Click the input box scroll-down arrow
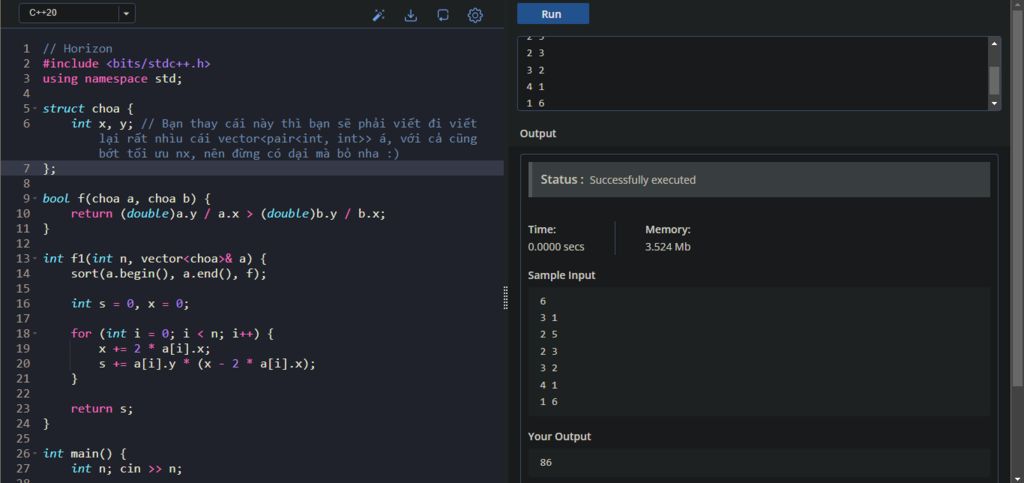This screenshot has height=483, width=1024. coord(994,103)
